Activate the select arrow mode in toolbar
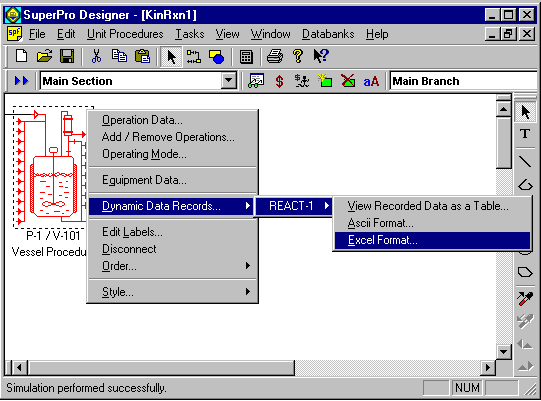 pos(171,57)
